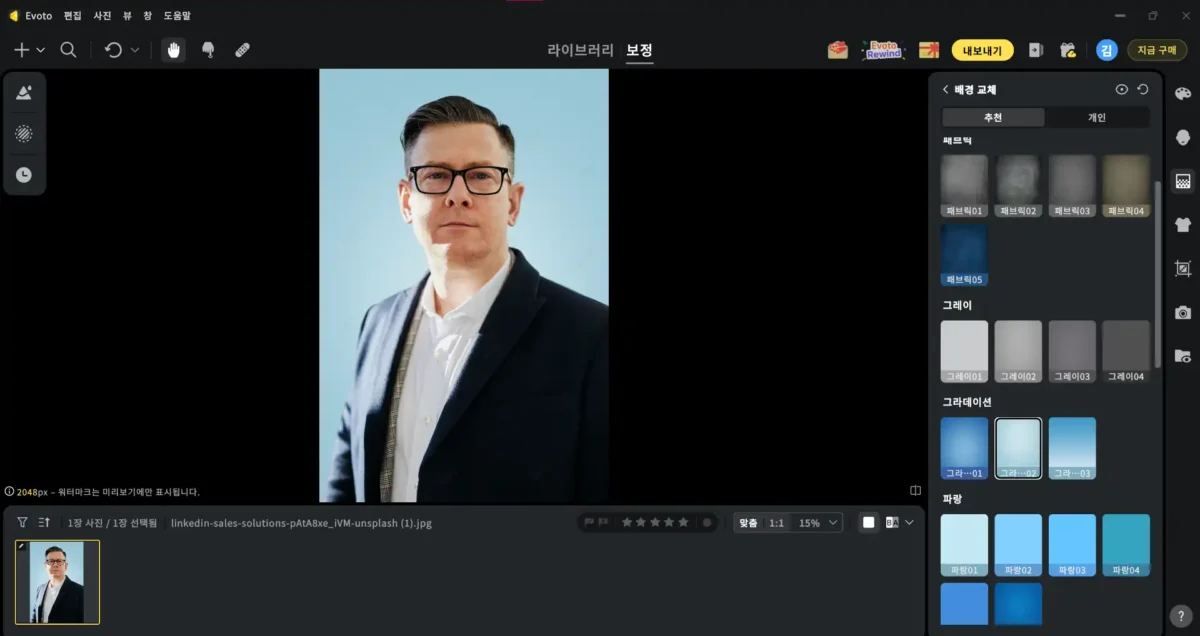Click the help question mark icon

(1180, 616)
